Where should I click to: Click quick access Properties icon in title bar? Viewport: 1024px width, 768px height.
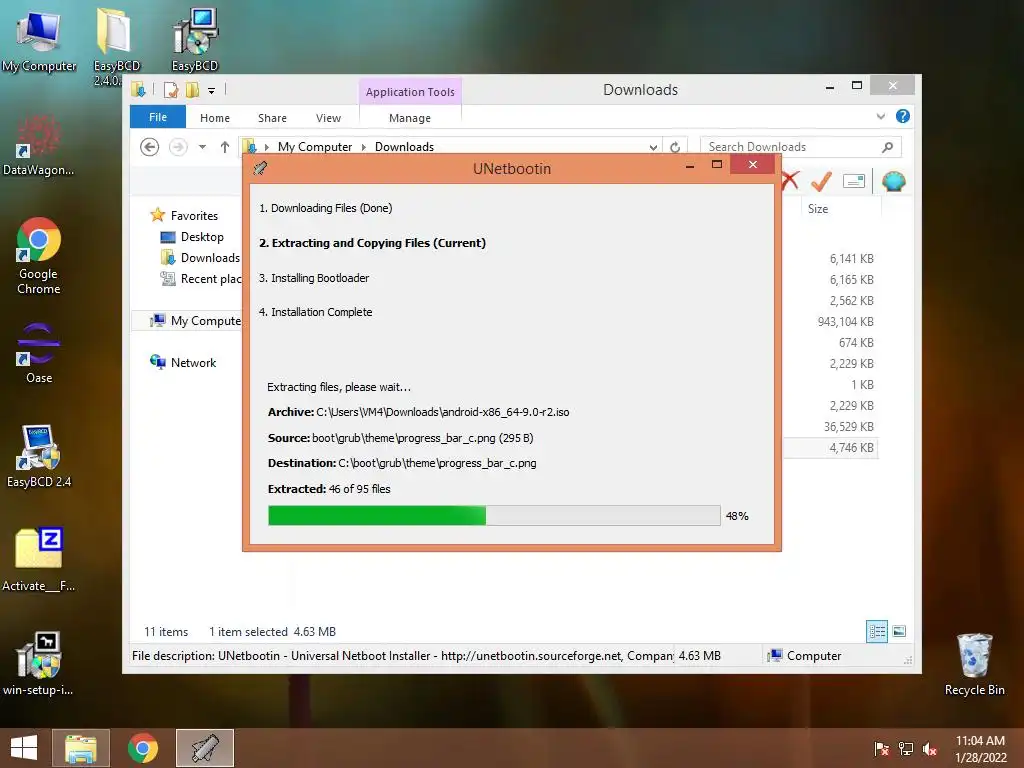coord(170,90)
